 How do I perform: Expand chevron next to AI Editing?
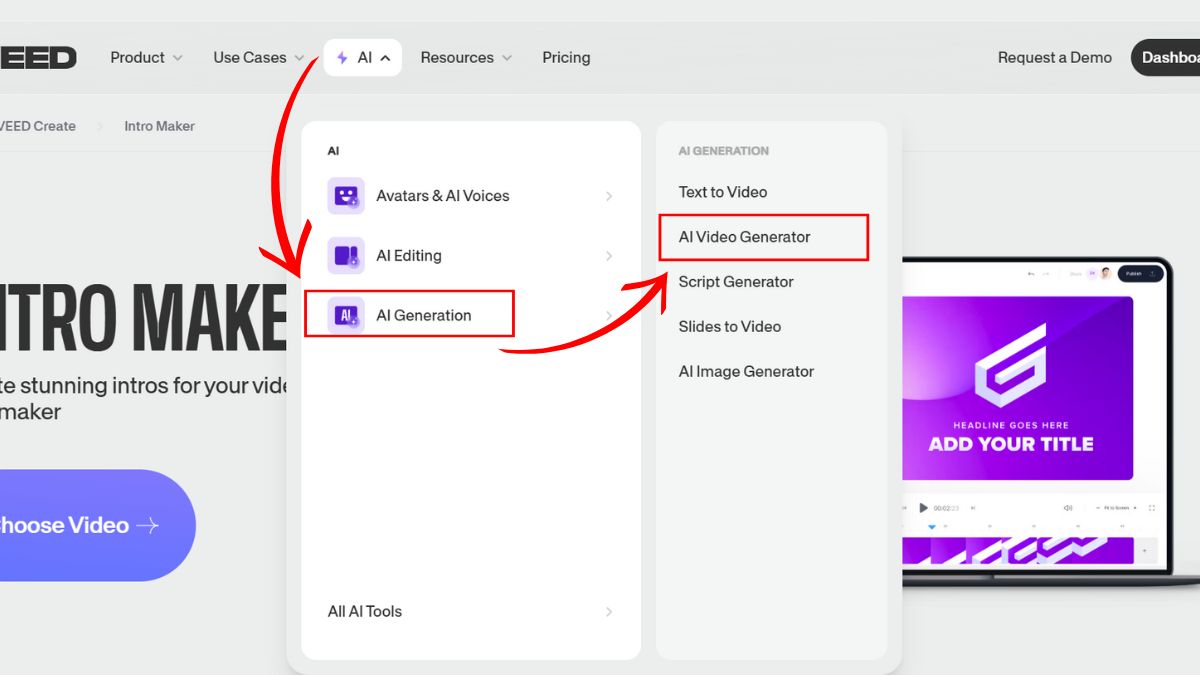click(x=609, y=257)
